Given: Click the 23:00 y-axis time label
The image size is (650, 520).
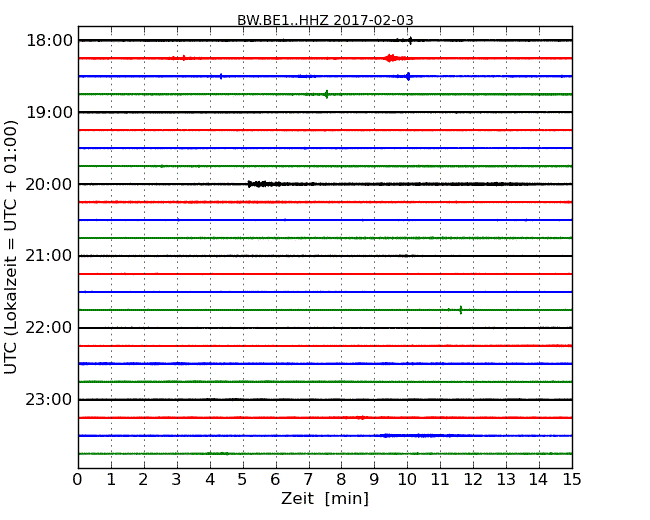Looking at the screenshot, I should (x=49, y=400).
